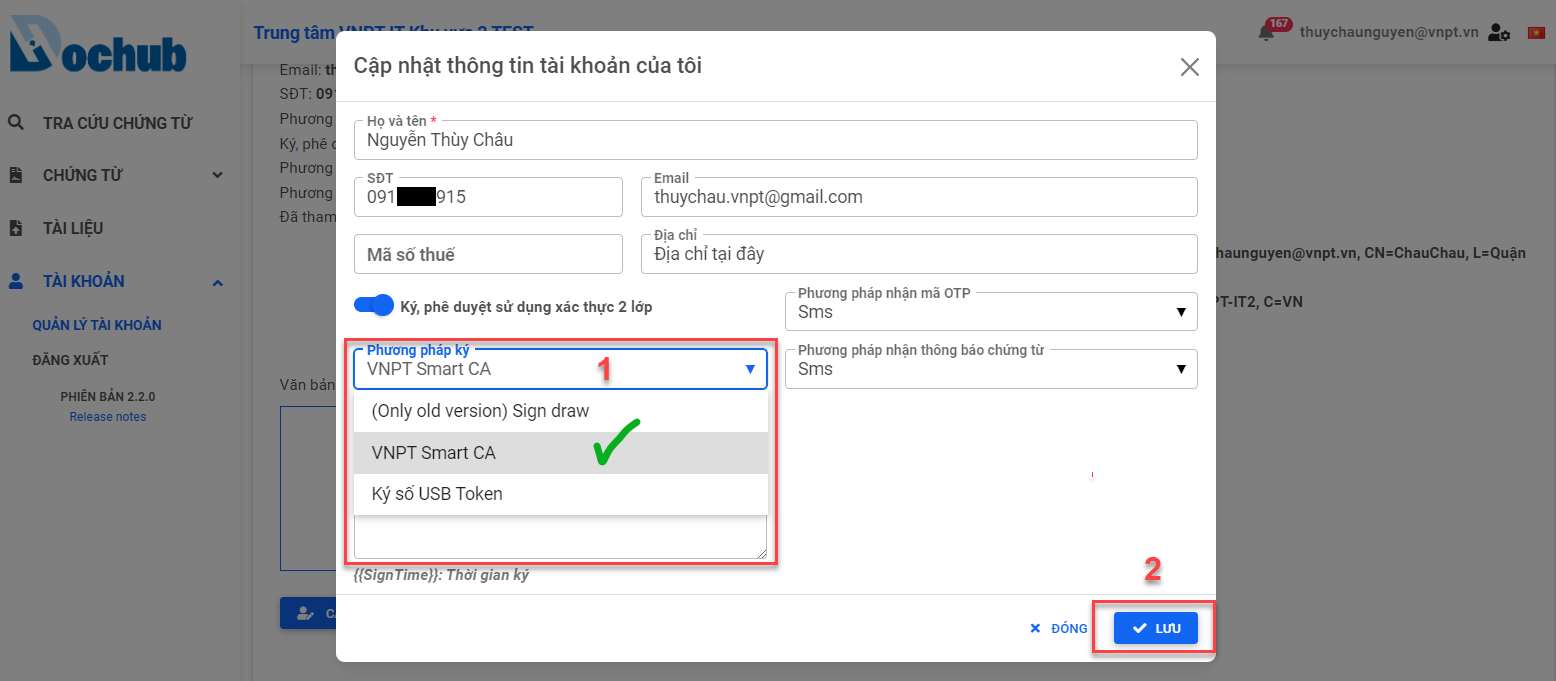Click ĐĂNG XUẤT to log out
The height and width of the screenshot is (681, 1556).
tap(70, 360)
